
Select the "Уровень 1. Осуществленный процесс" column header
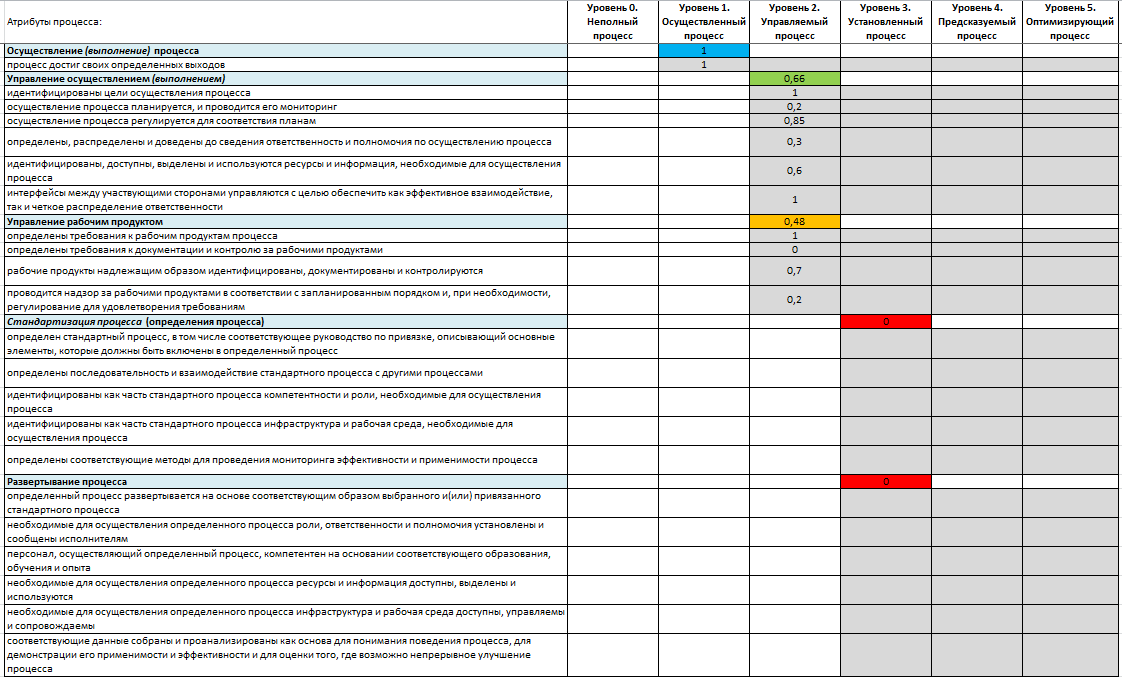tap(704, 22)
